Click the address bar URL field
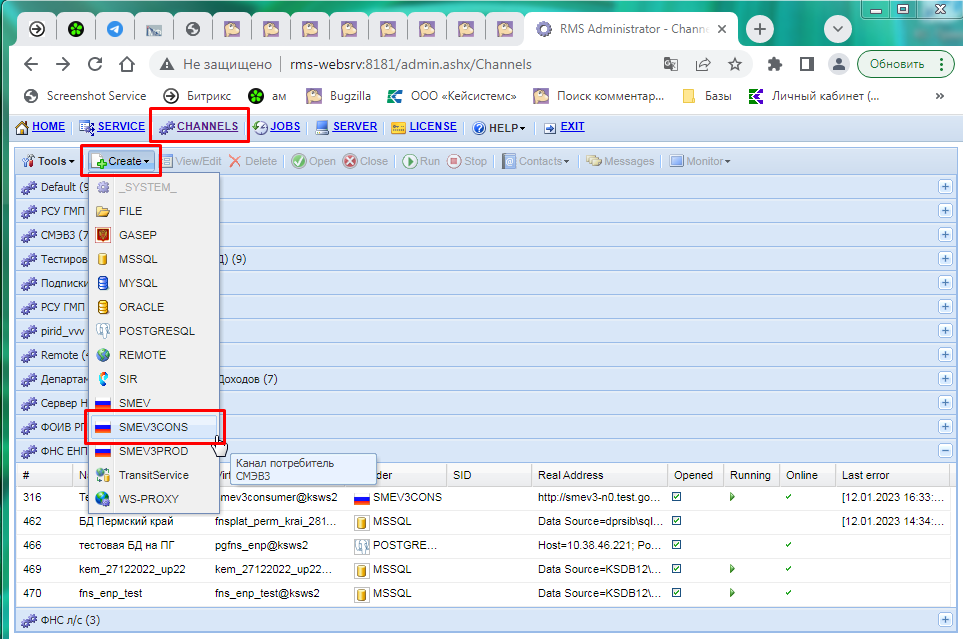Viewport: 963px width, 639px height. (410, 64)
